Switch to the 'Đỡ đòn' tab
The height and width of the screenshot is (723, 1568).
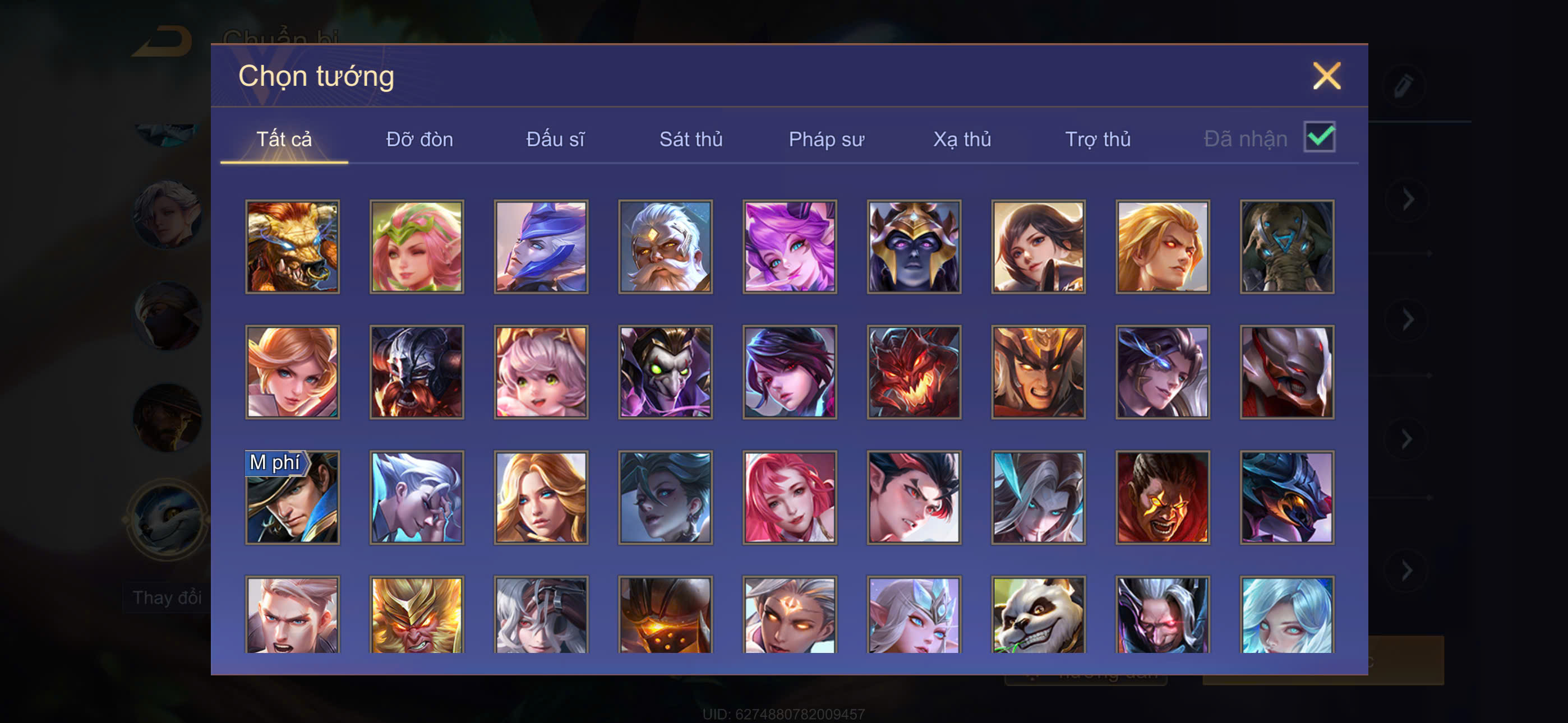[419, 140]
